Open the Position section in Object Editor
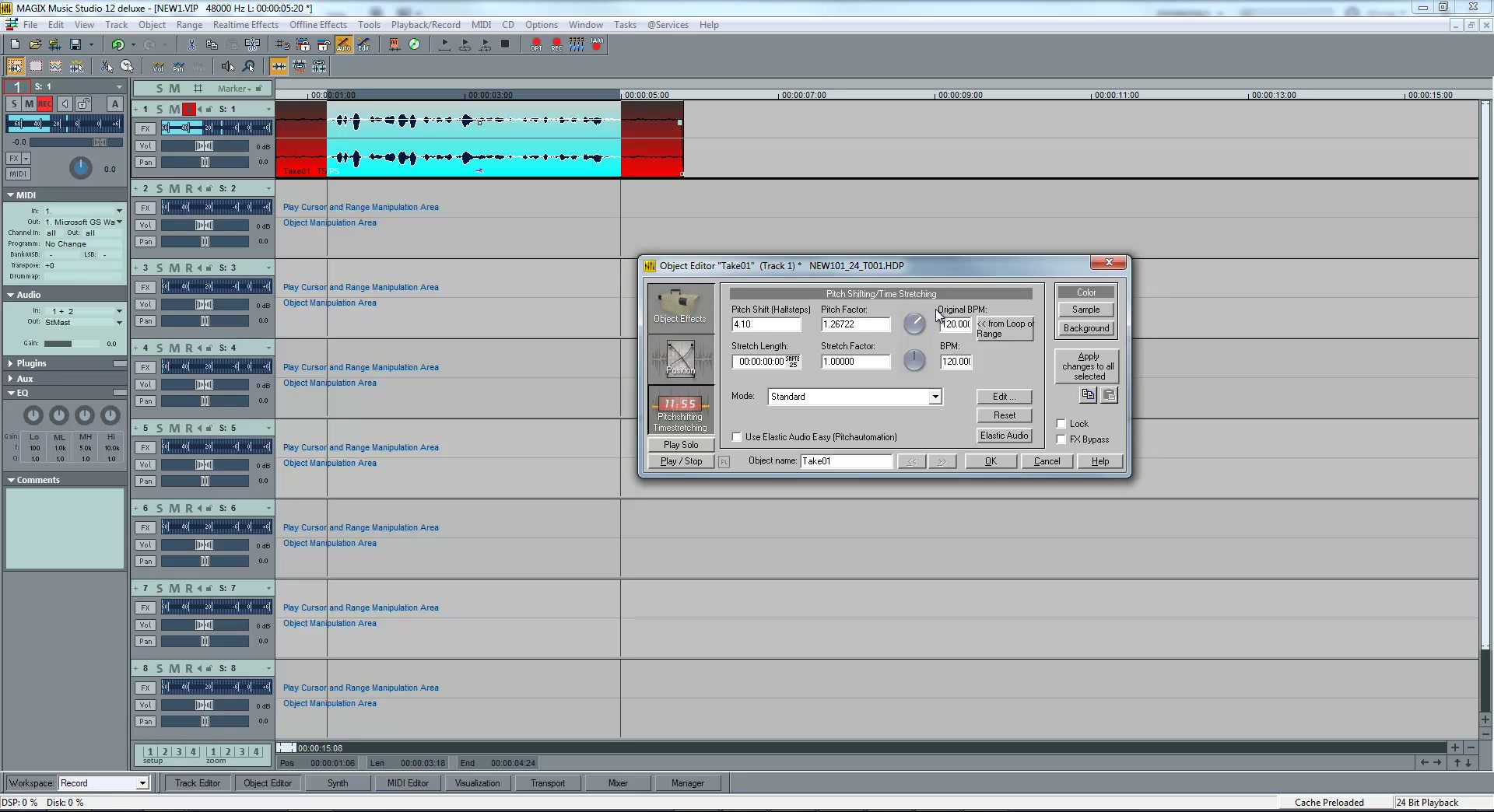The image size is (1494, 812). click(x=681, y=359)
